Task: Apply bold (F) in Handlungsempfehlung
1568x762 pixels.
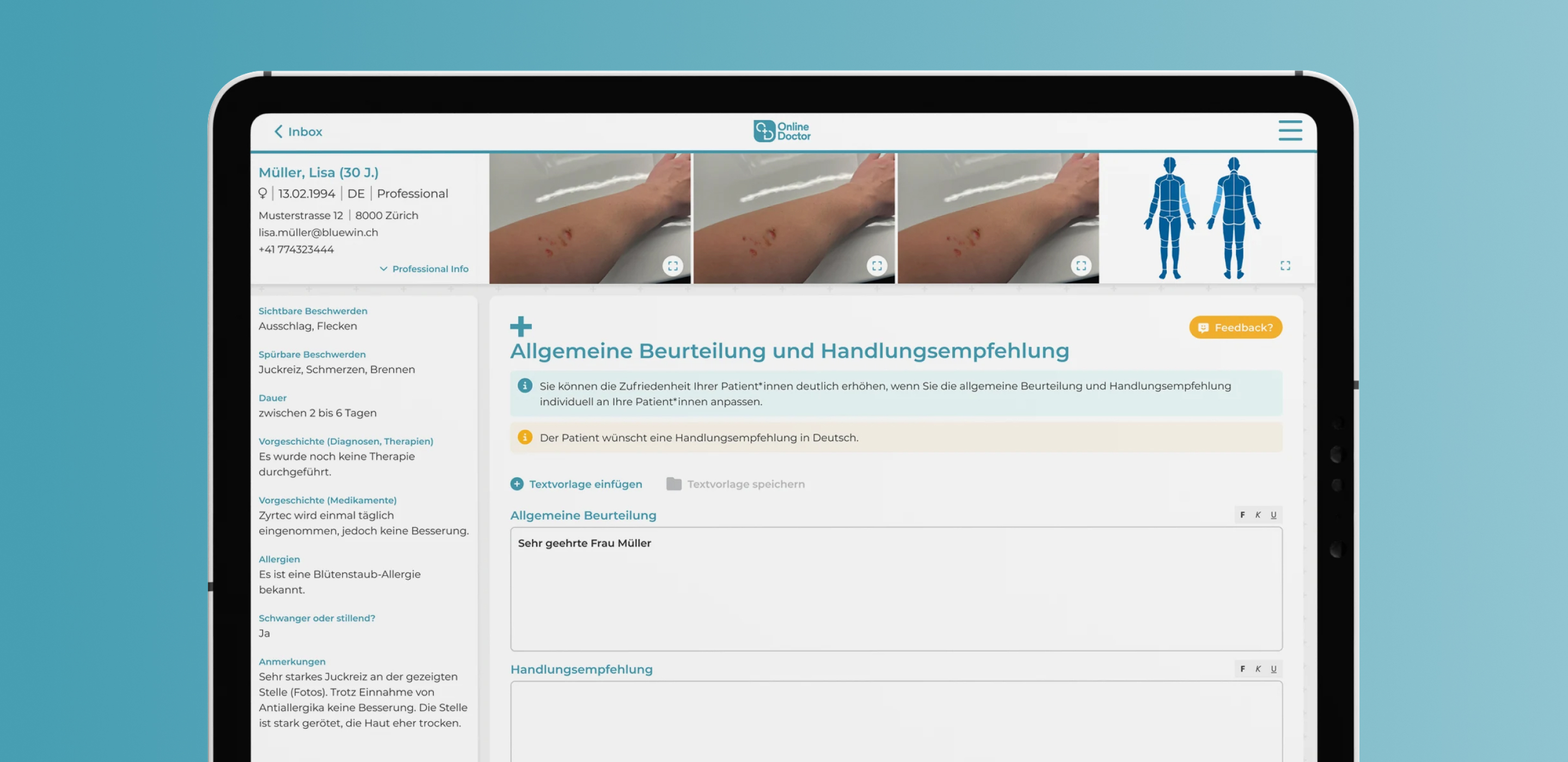Action: tap(1242, 669)
